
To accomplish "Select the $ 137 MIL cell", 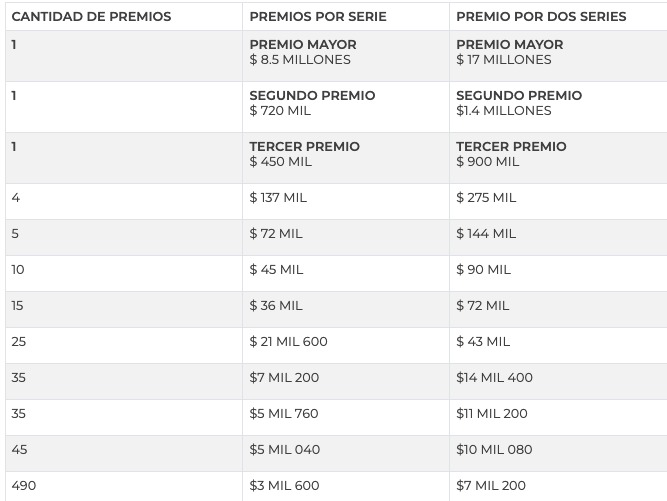I will coord(346,201).
